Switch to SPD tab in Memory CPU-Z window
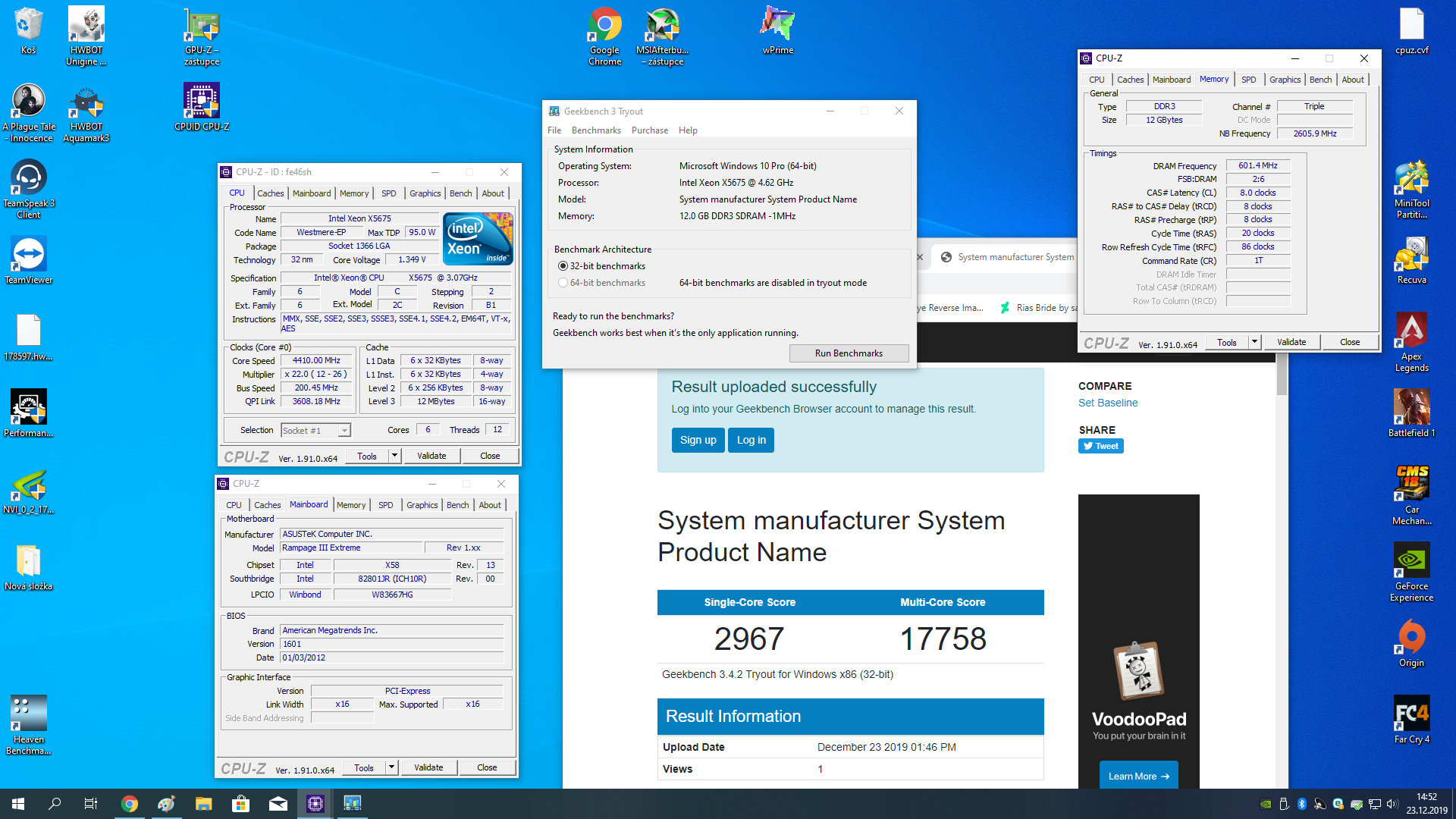1456x819 pixels. point(1249,80)
